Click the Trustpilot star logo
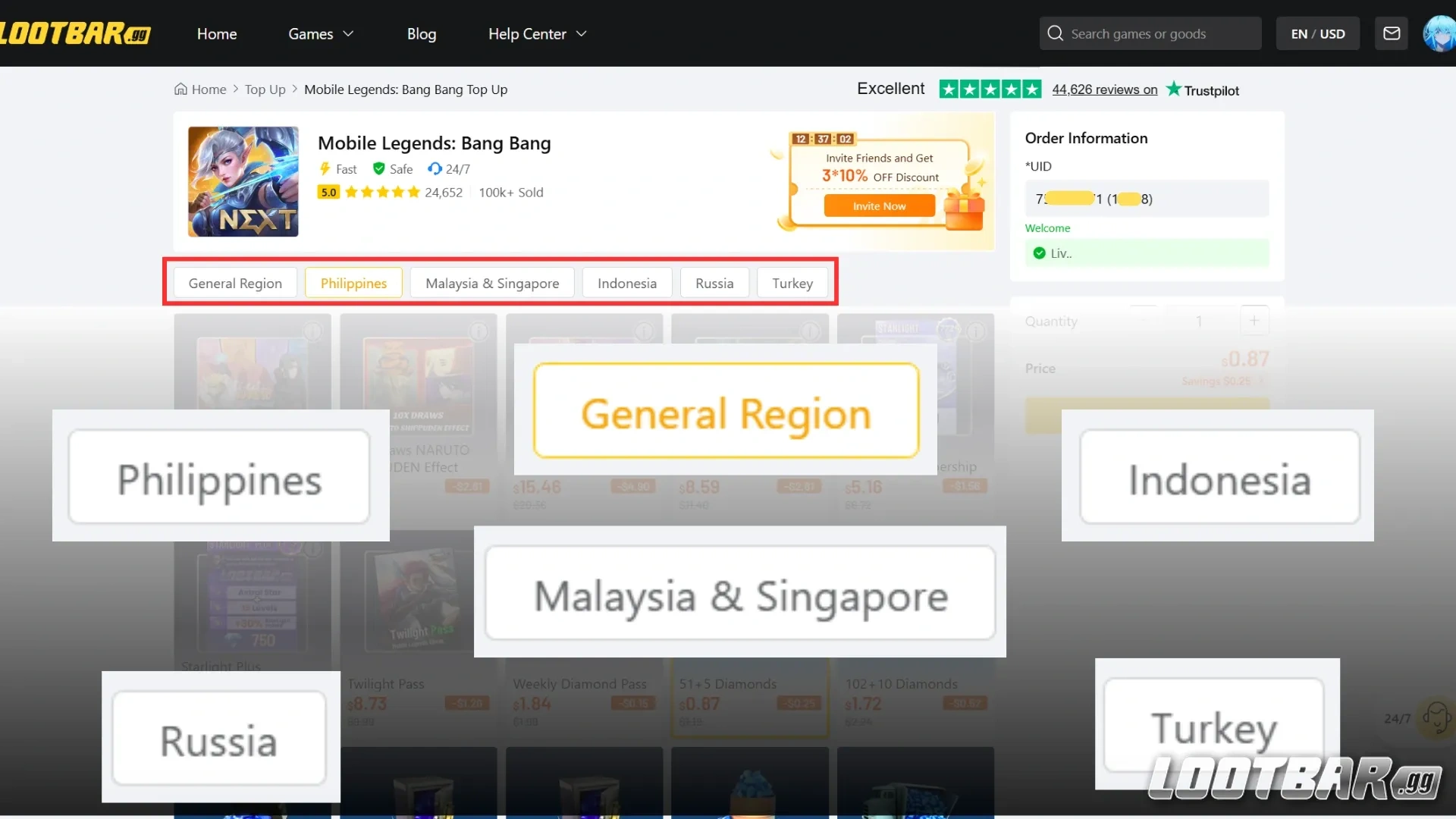Viewport: 1456px width, 819px height. [1173, 89]
